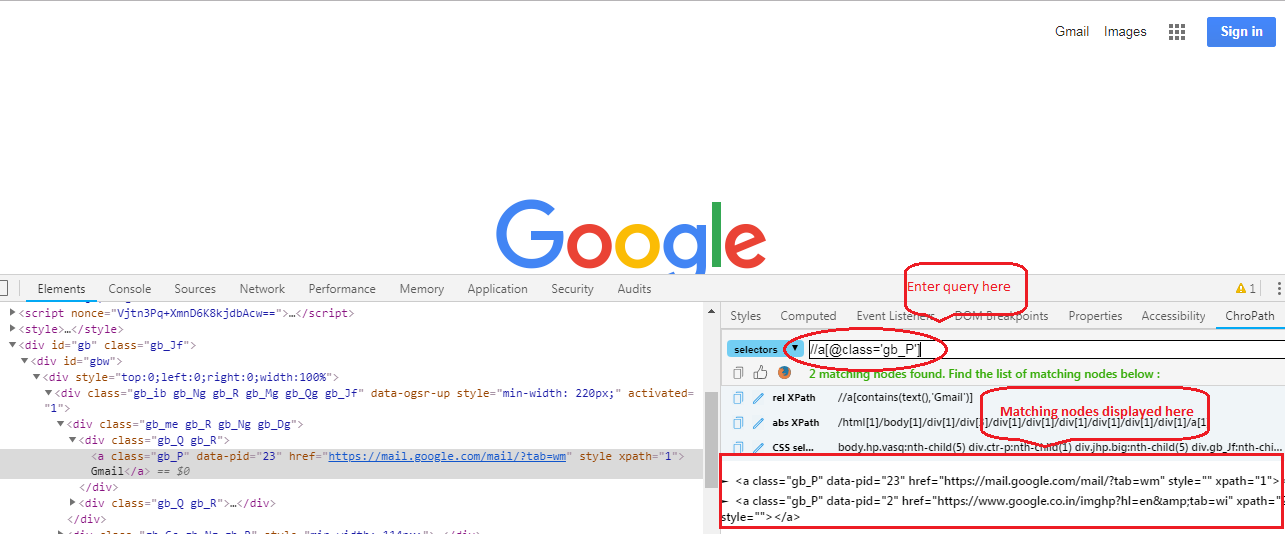Screen dimensions: 1285x534
Task: Edit the abs XPath with pencil icon
Action: (x=759, y=422)
